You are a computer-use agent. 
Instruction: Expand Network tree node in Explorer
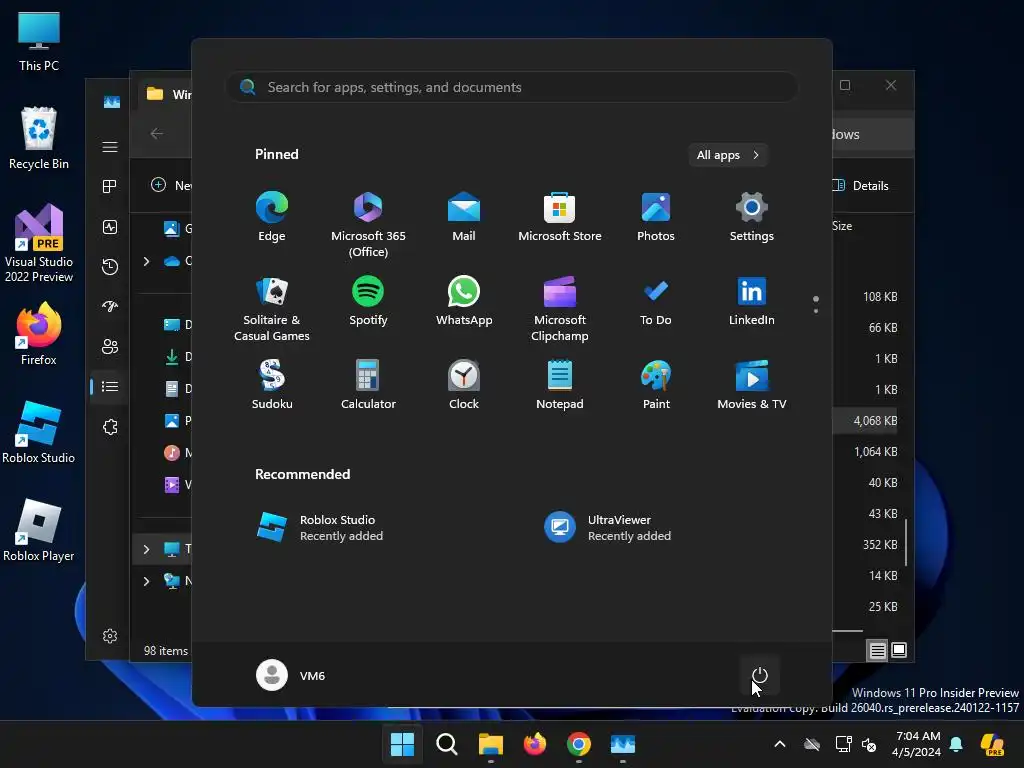146,581
